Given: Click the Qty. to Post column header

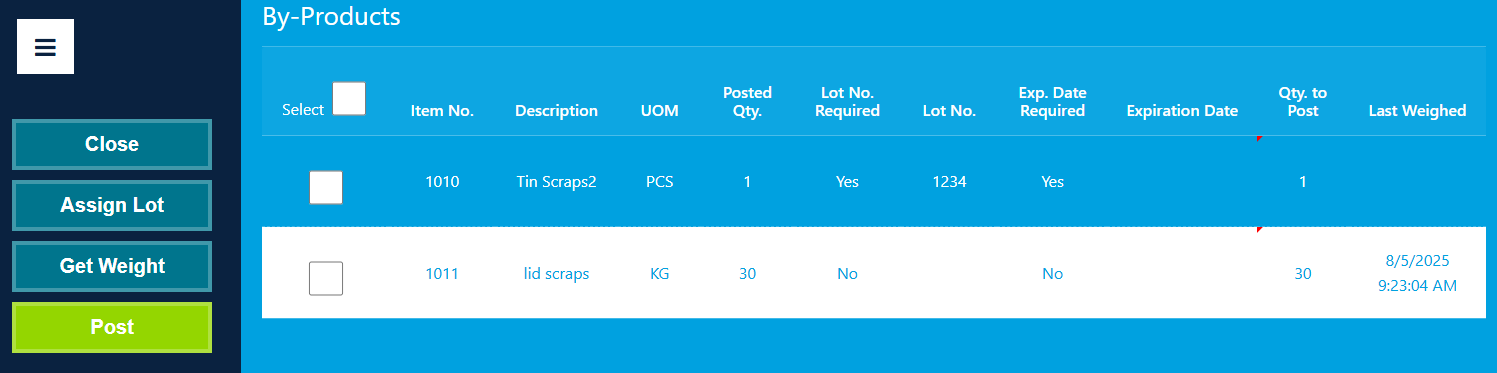Looking at the screenshot, I should tap(1303, 101).
